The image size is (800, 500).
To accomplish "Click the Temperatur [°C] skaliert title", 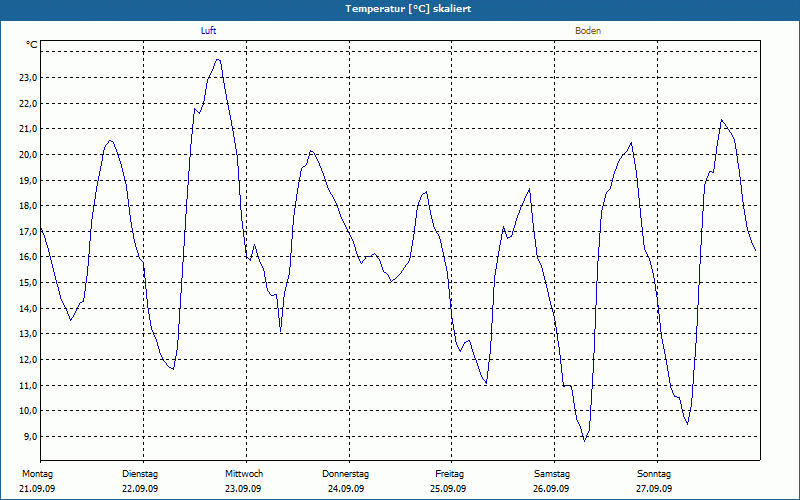I will click(x=408, y=9).
